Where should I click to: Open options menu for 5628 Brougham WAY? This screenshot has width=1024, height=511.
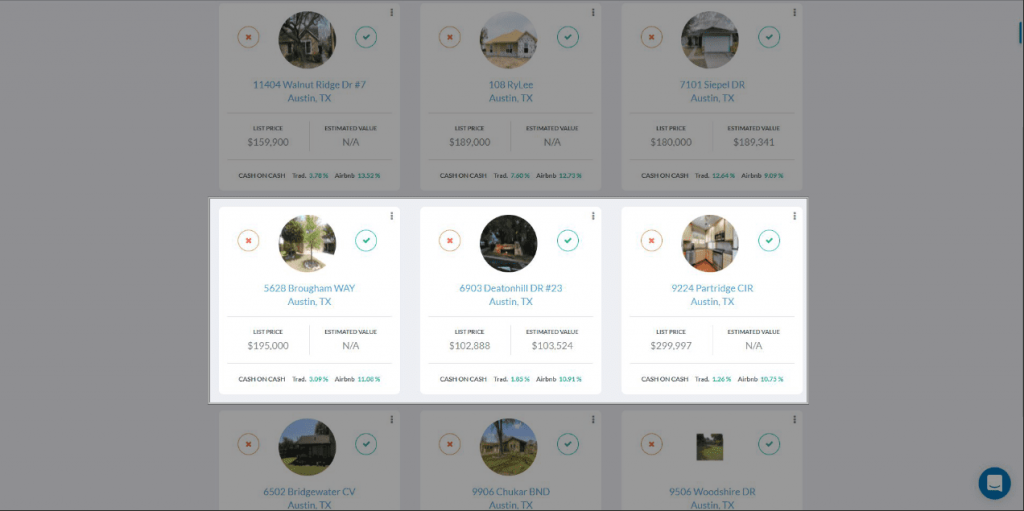[x=392, y=216]
